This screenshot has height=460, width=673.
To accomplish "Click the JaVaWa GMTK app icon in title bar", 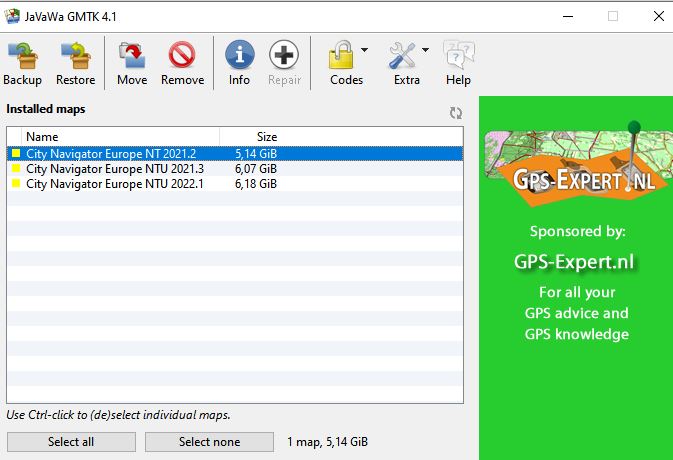I will (x=12, y=16).
